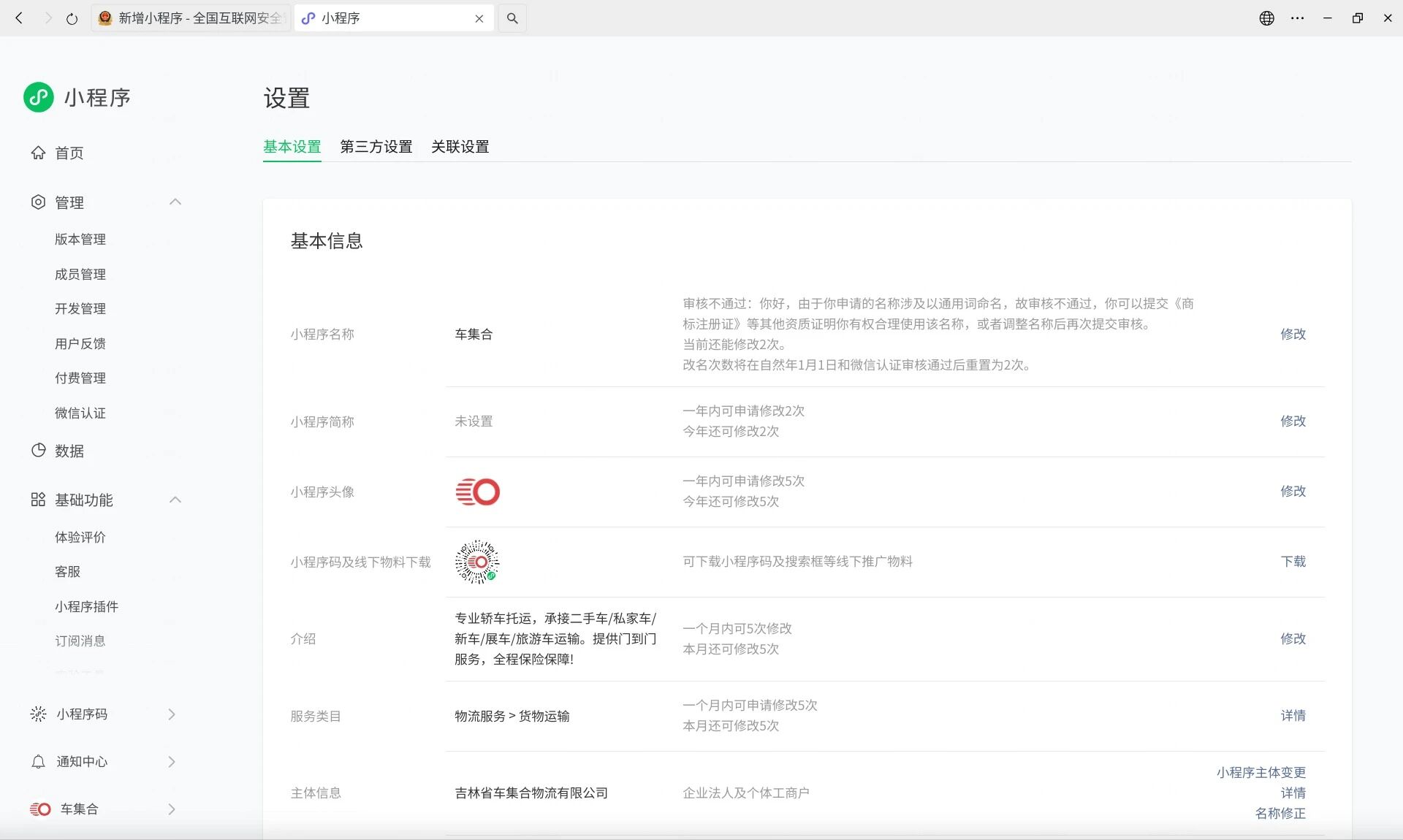Viewport: 1403px width, 840px height.
Task: Open 首页 home icon in sidebar
Action: tap(38, 153)
